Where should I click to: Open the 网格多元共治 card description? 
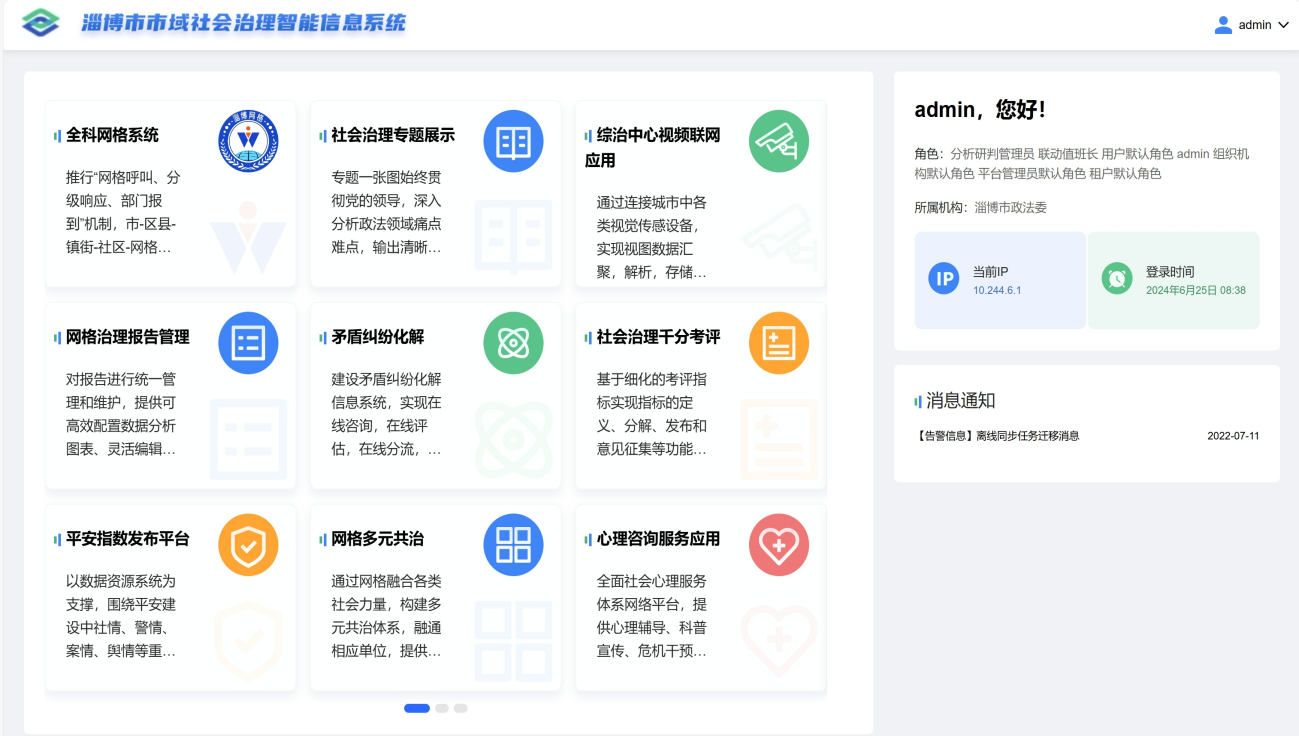[x=387, y=616]
